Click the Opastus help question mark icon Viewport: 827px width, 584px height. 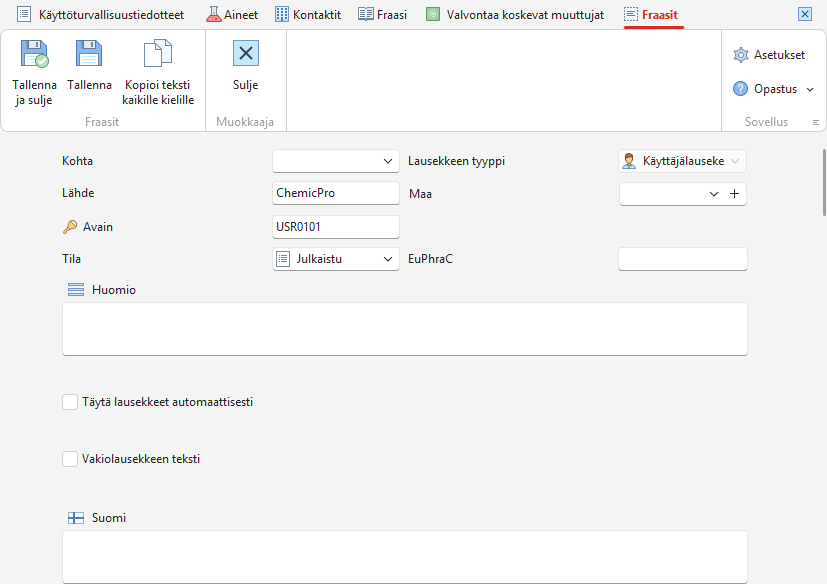point(740,89)
